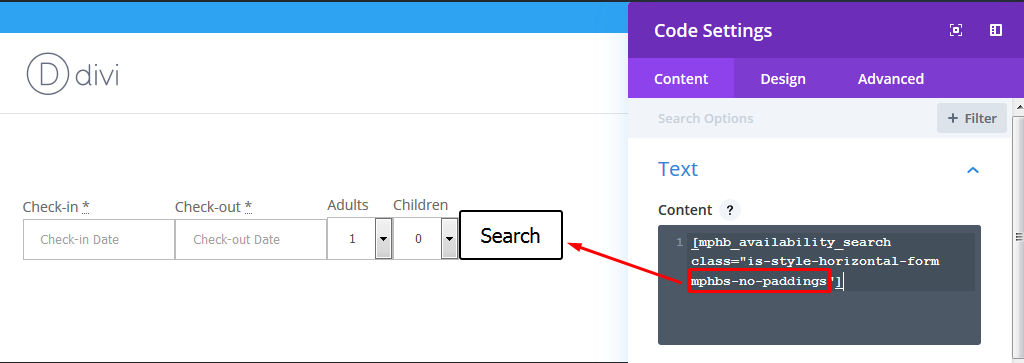Click the + Filter button
The width and height of the screenshot is (1024, 363).
point(972,118)
